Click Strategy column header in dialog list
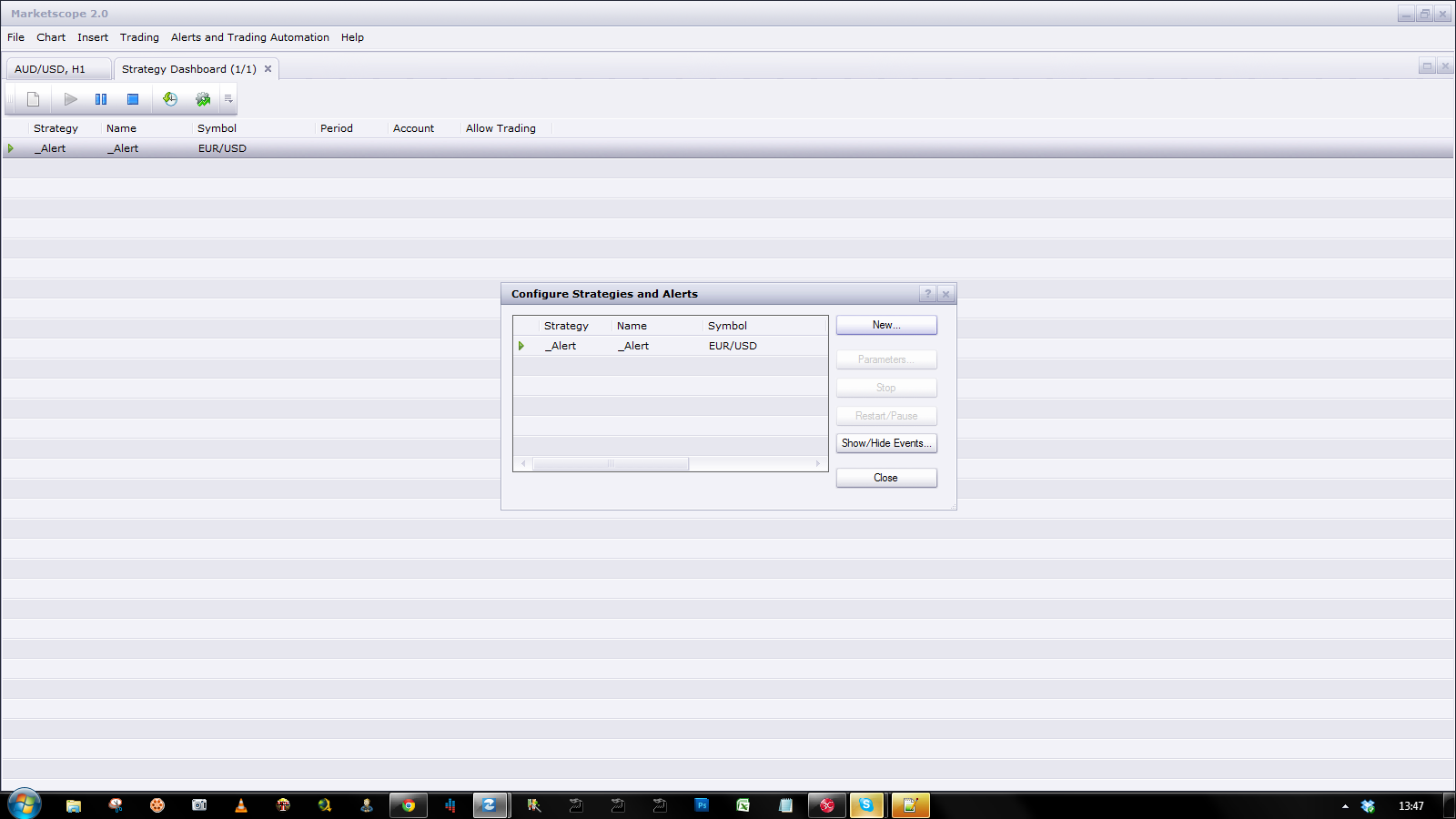Screen dimensions: 1456x819 566,326
